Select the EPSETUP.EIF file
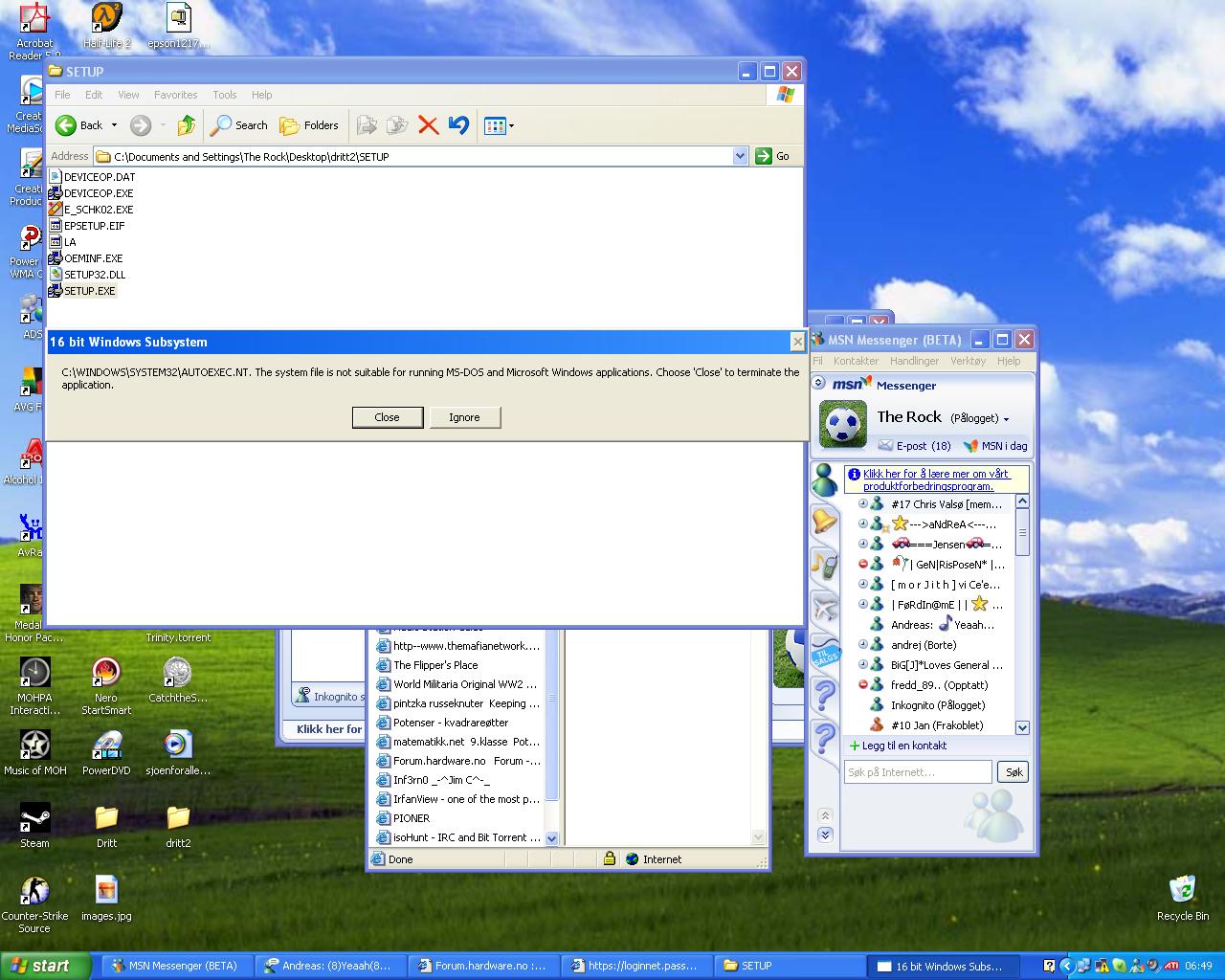 (x=87, y=226)
